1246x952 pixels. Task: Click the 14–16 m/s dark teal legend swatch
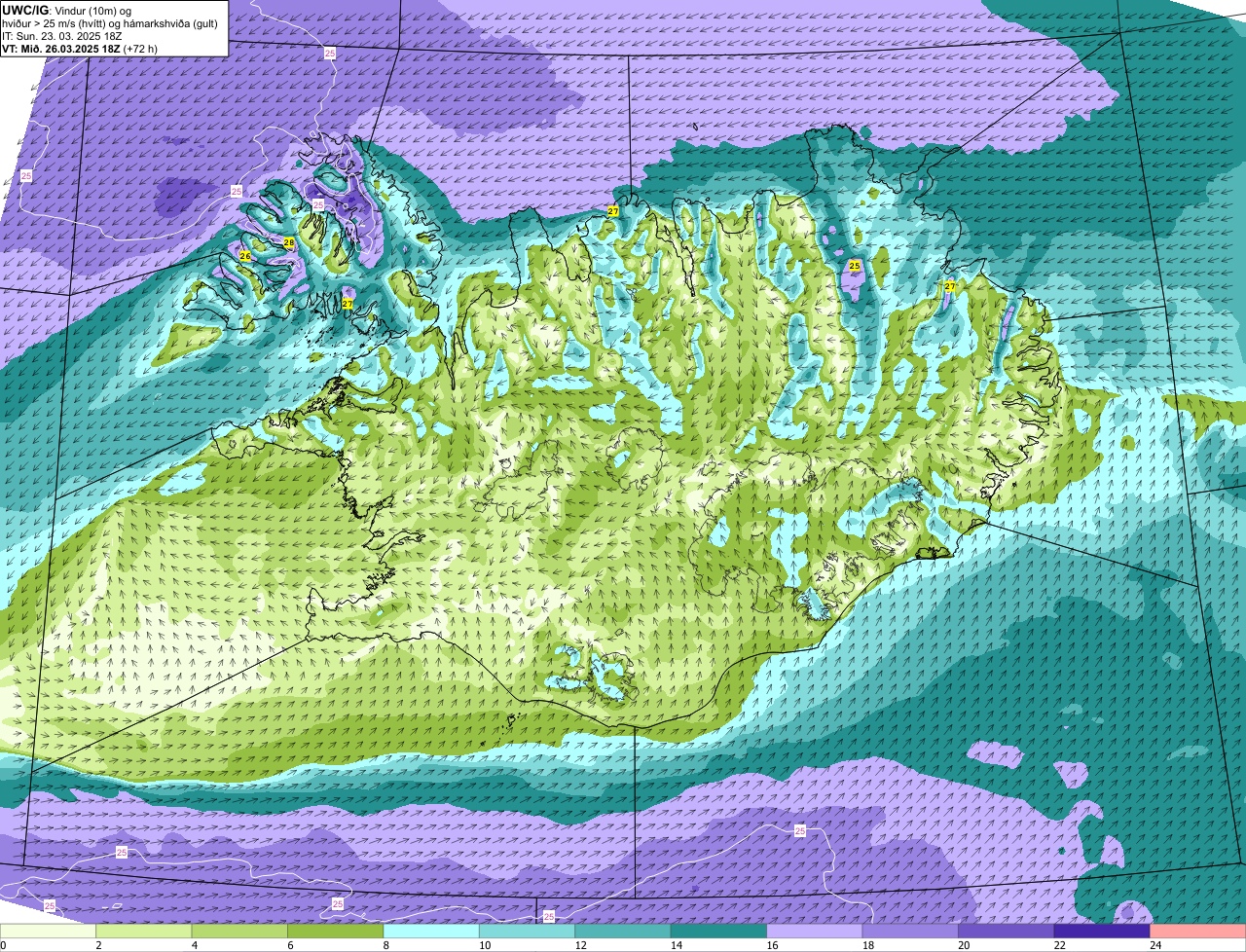click(x=719, y=931)
